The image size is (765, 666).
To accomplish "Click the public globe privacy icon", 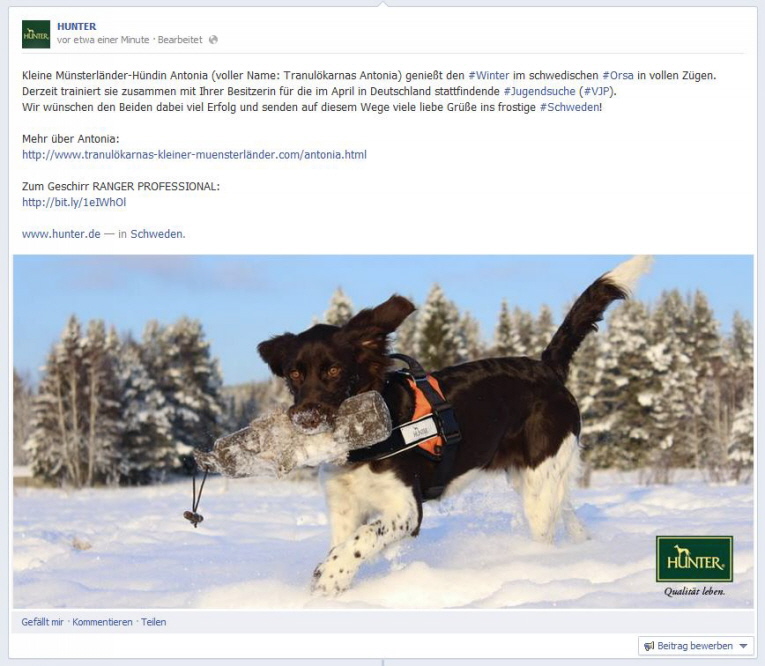I will point(213,40).
